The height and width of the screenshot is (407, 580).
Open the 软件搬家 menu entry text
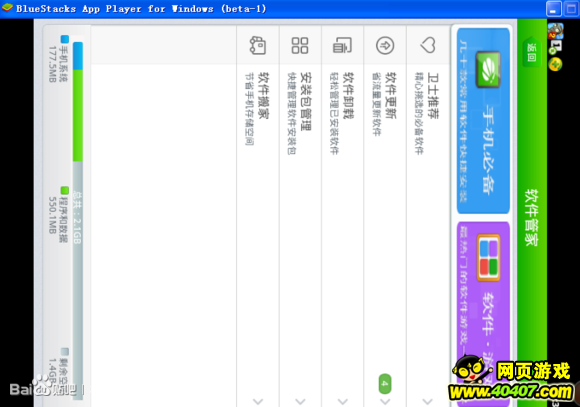point(263,95)
